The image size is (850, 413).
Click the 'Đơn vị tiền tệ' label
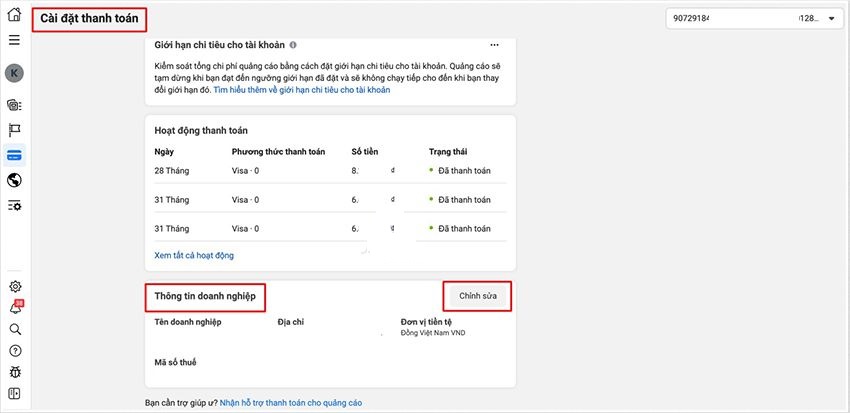click(x=427, y=322)
